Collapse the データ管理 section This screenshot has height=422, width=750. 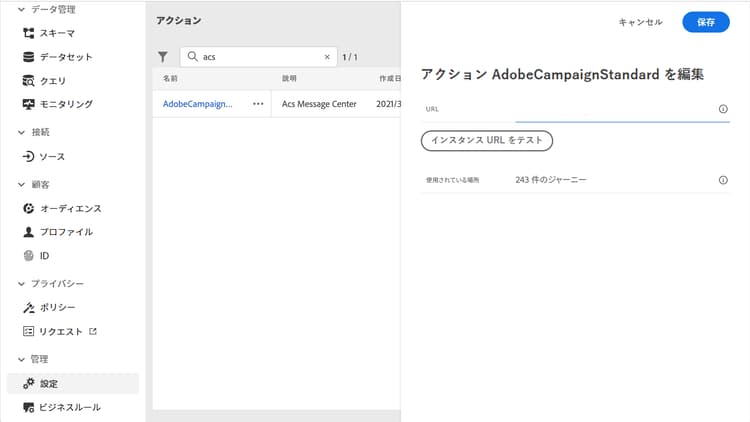[22, 9]
